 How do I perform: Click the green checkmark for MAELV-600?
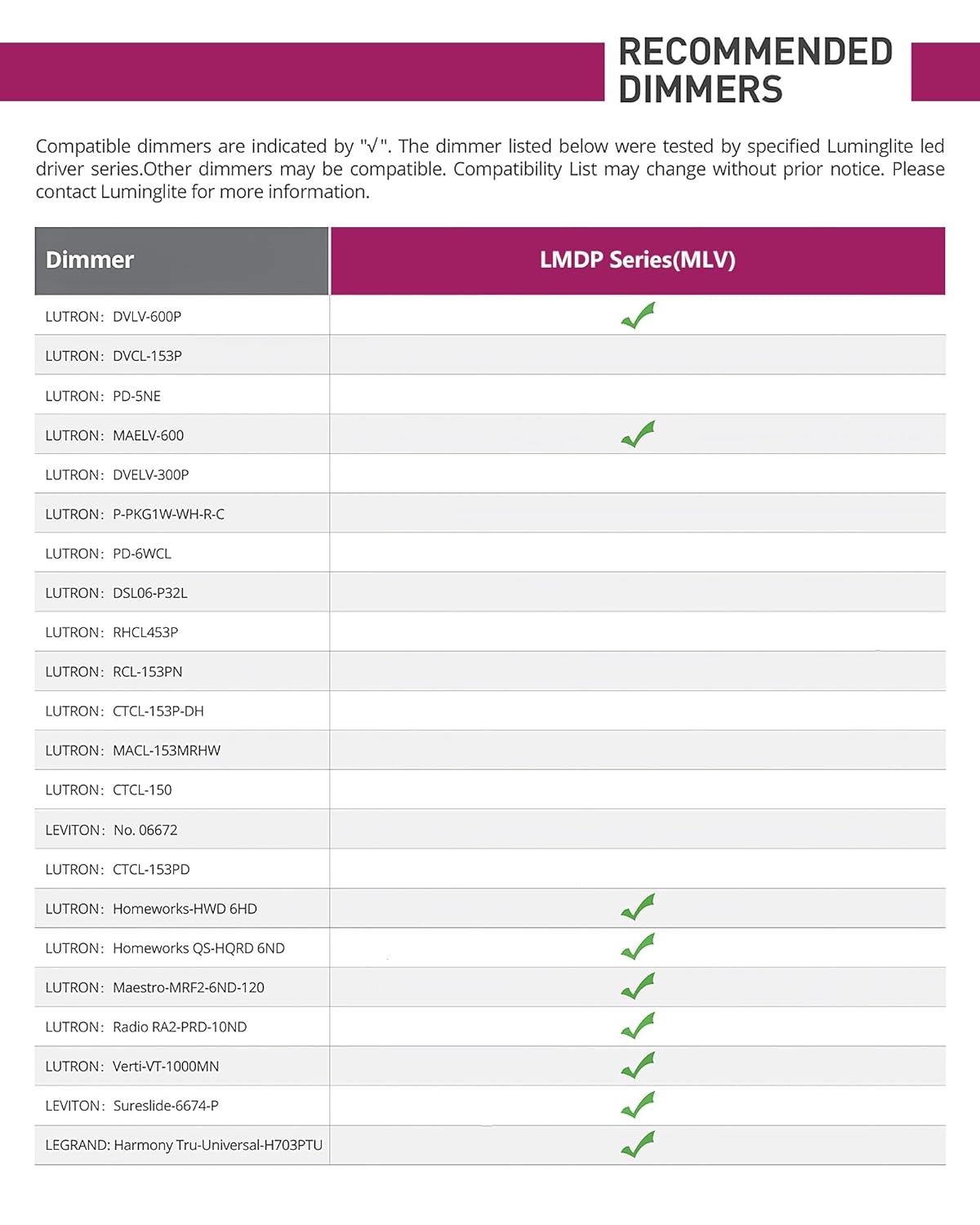[x=638, y=434]
